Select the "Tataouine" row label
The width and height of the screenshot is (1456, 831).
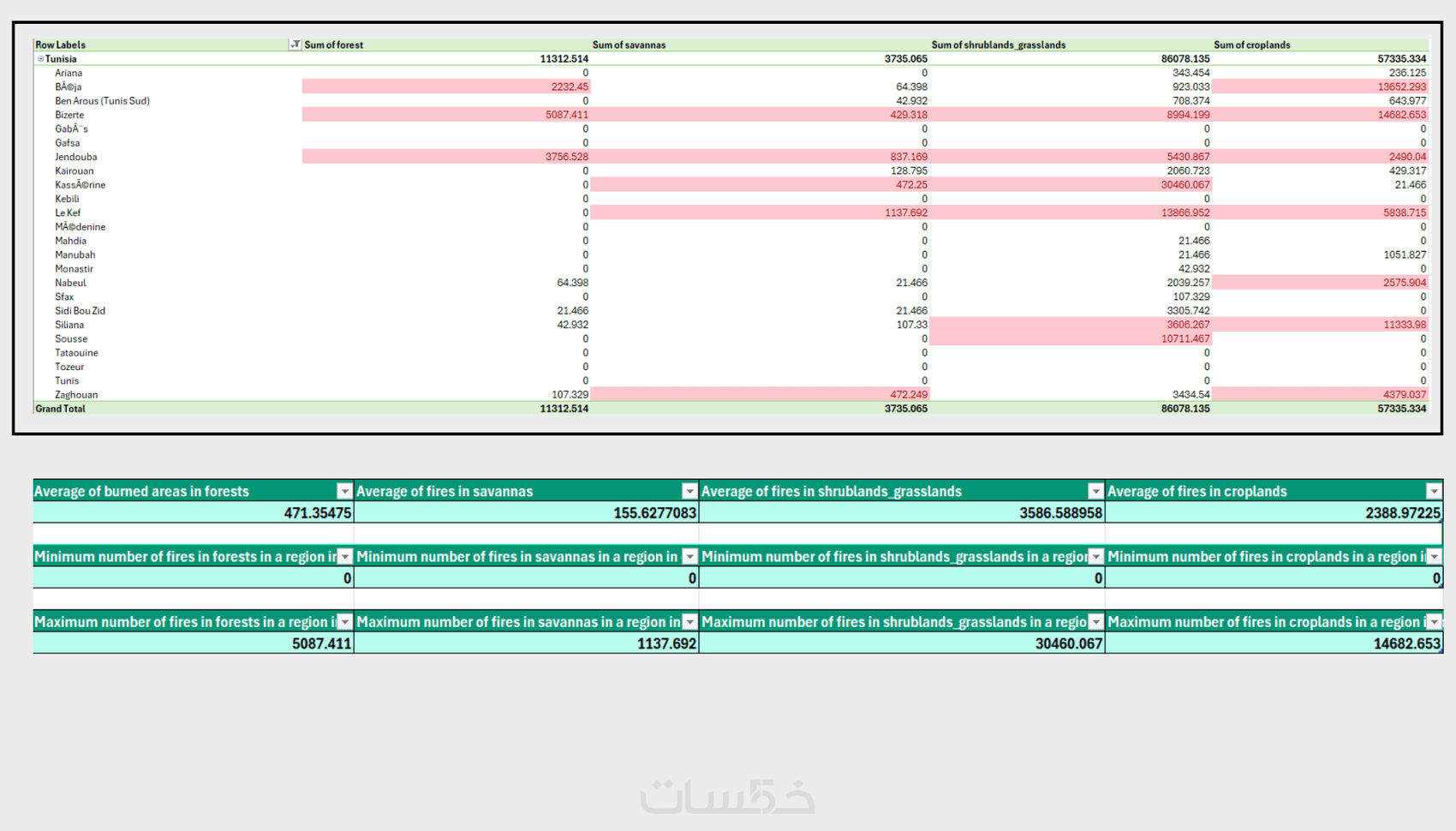(76, 353)
